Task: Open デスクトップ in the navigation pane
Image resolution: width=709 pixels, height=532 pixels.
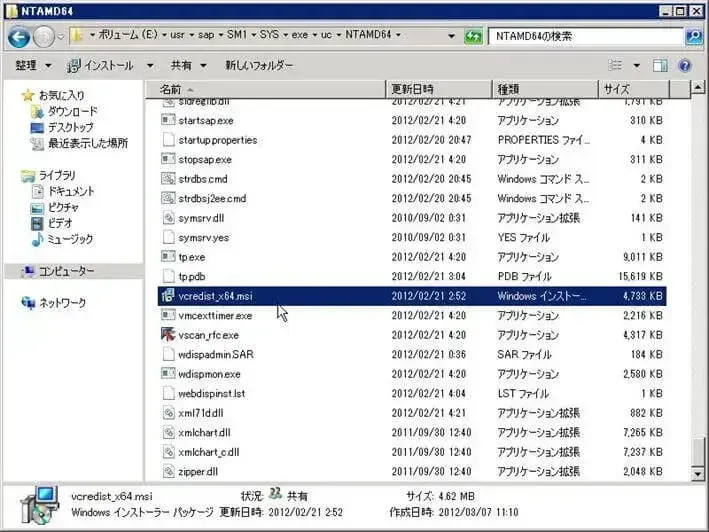Action: [x=71, y=127]
